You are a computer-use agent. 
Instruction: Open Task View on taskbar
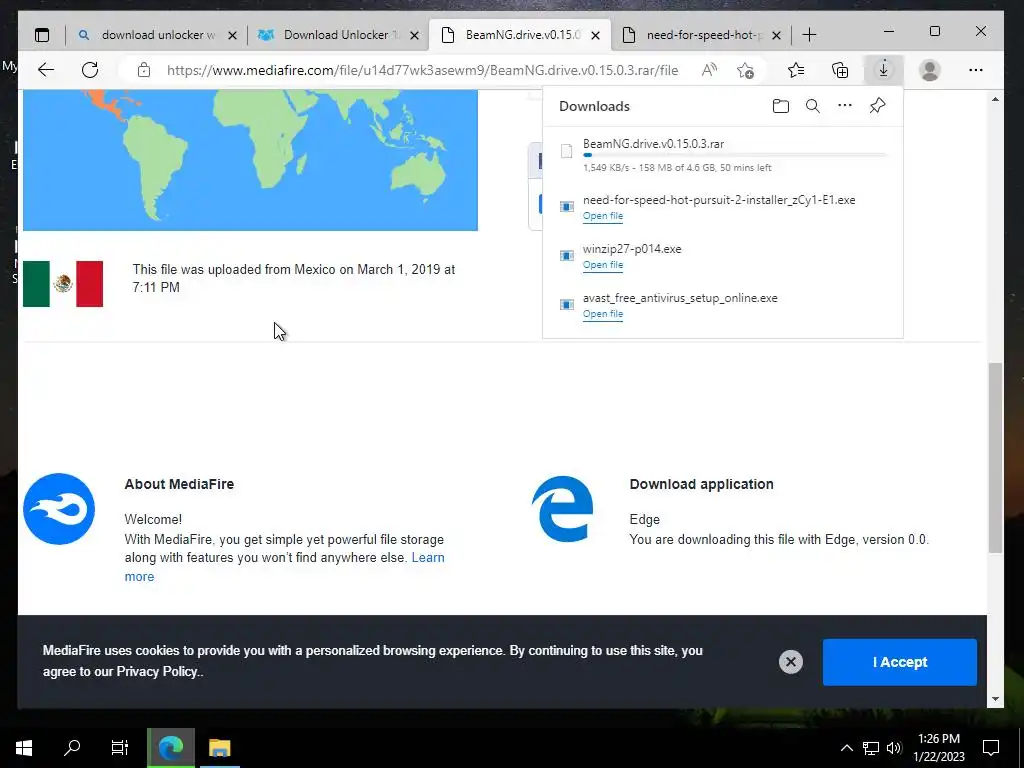click(120, 747)
